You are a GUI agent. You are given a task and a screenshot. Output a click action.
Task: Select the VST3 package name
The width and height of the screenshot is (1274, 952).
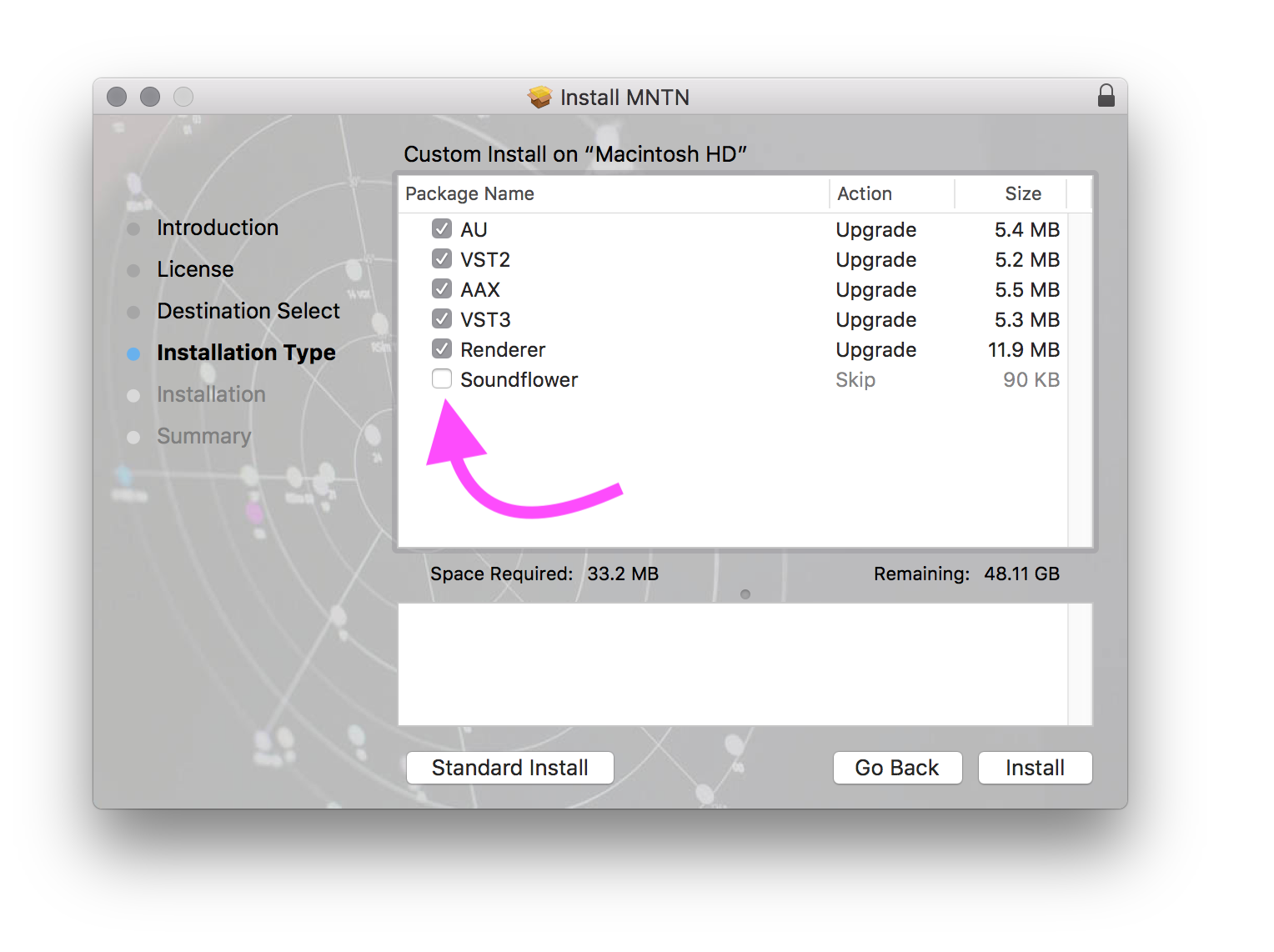pos(485,319)
